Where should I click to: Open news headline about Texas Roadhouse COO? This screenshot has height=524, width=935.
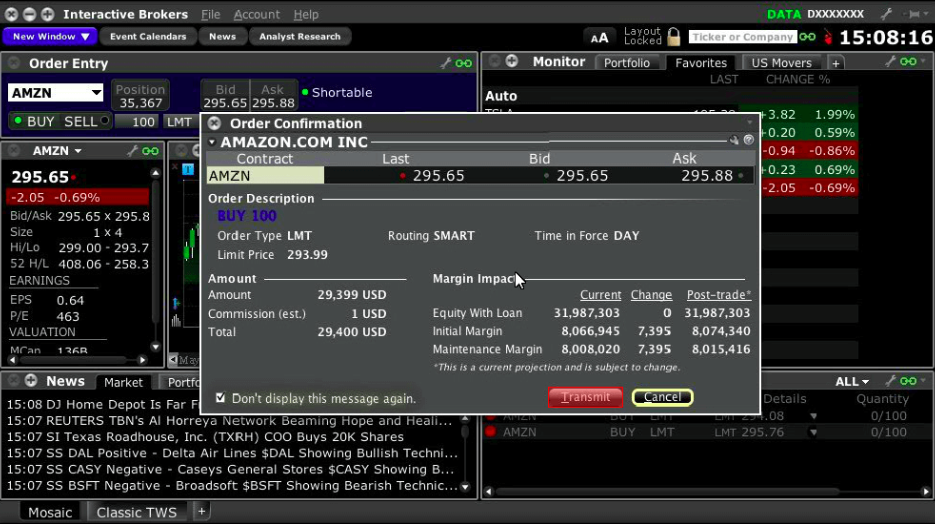click(x=205, y=437)
